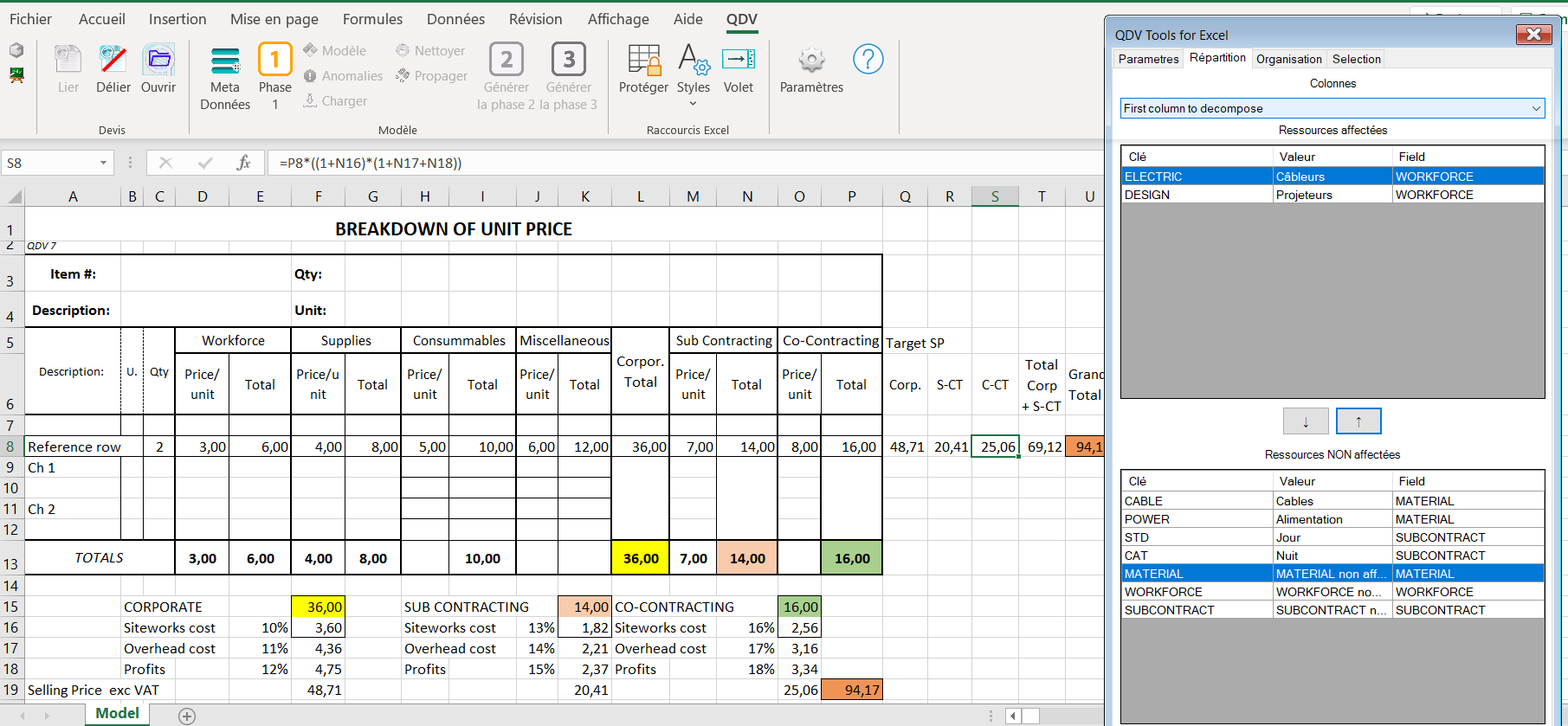Click the Lier icon in Devis group
1568x726 pixels.
click(68, 68)
